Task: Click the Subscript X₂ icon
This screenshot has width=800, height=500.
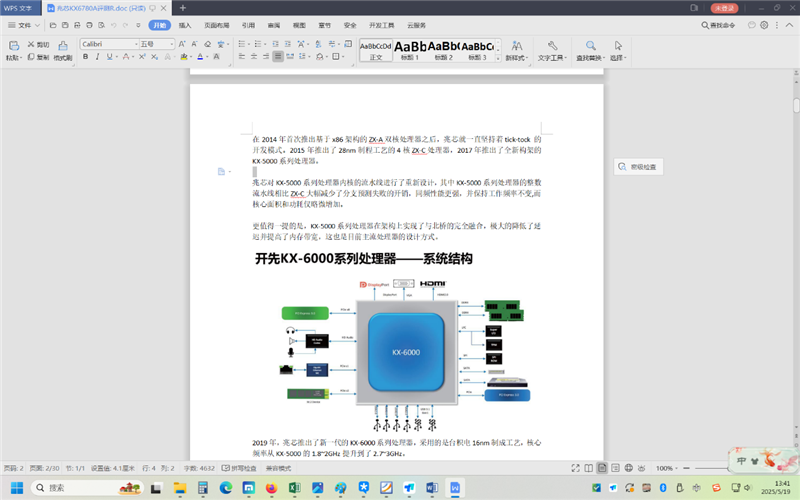Action: pyautogui.click(x=155, y=57)
